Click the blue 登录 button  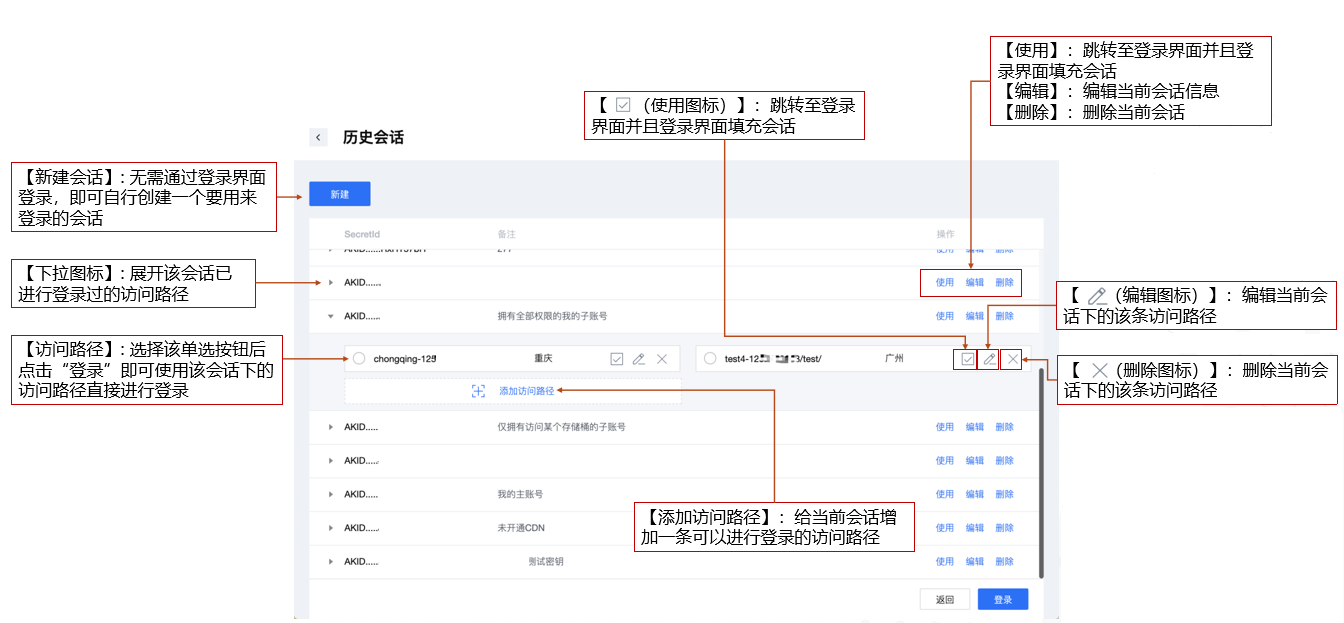coord(1003,600)
